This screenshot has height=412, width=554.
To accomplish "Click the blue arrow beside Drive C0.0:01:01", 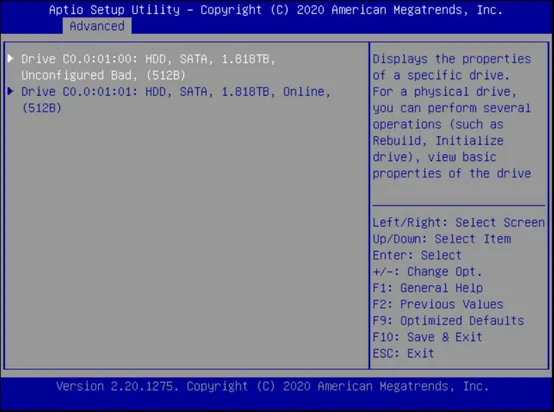I will pos(11,91).
